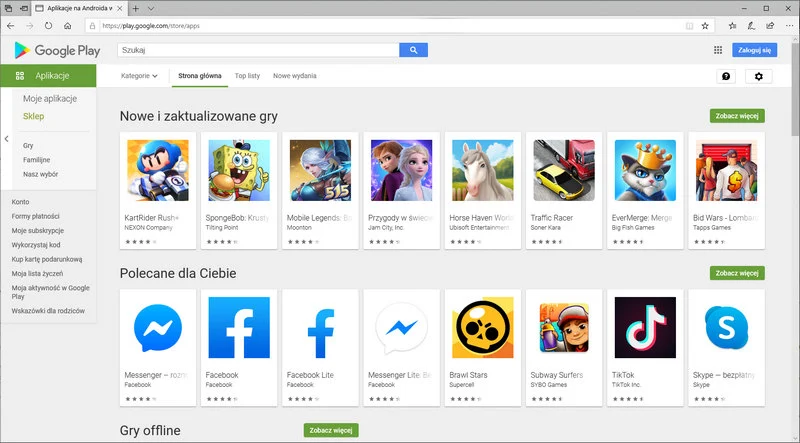800x443 pixels.
Task: Open the Skype app icon
Action: click(x=725, y=328)
